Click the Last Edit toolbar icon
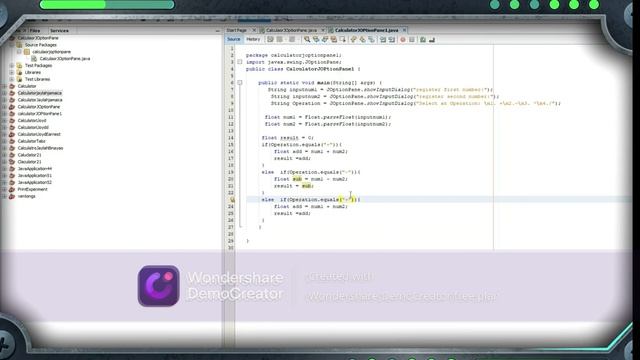 tap(270, 40)
